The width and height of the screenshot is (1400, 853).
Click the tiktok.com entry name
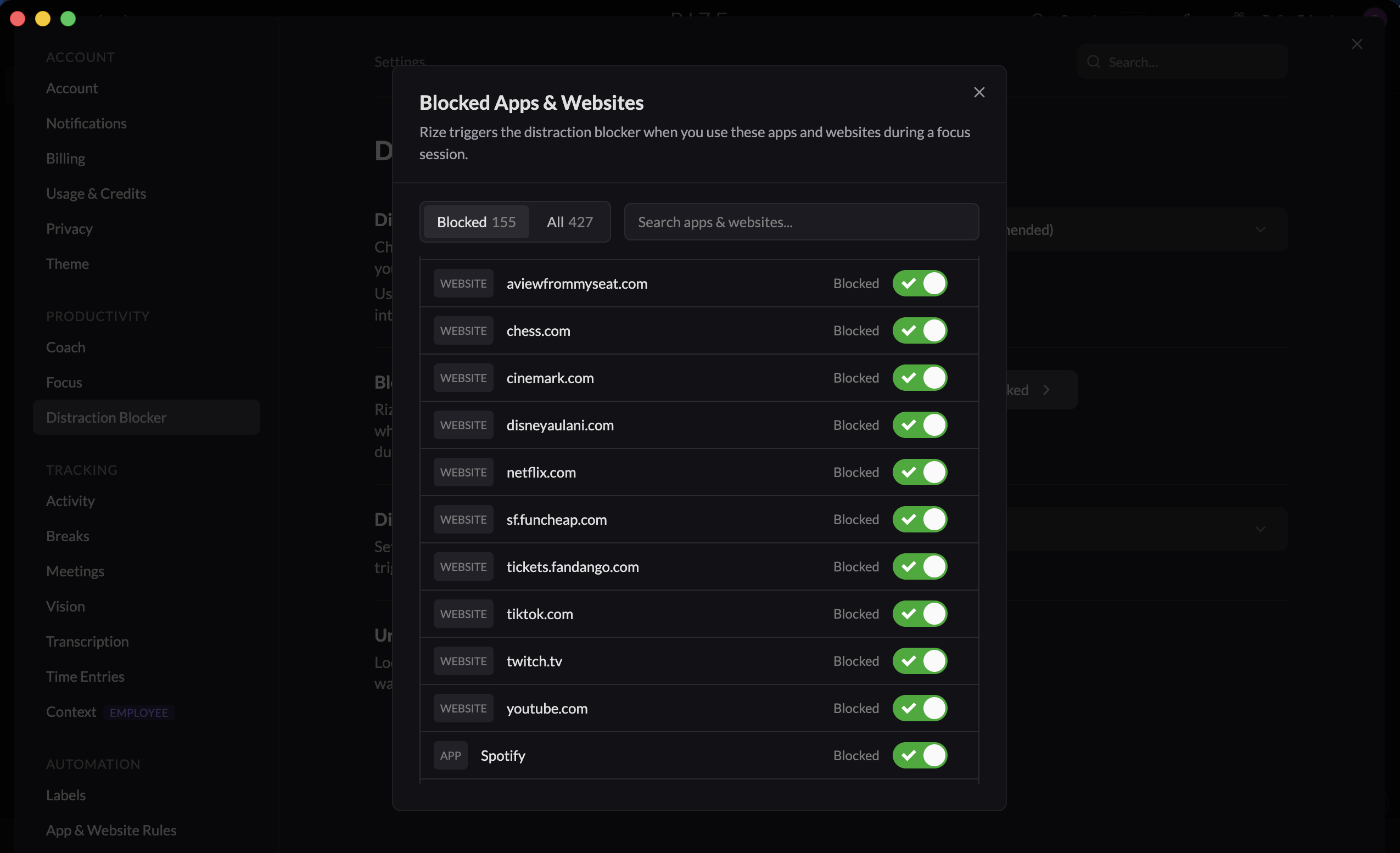[x=539, y=613]
